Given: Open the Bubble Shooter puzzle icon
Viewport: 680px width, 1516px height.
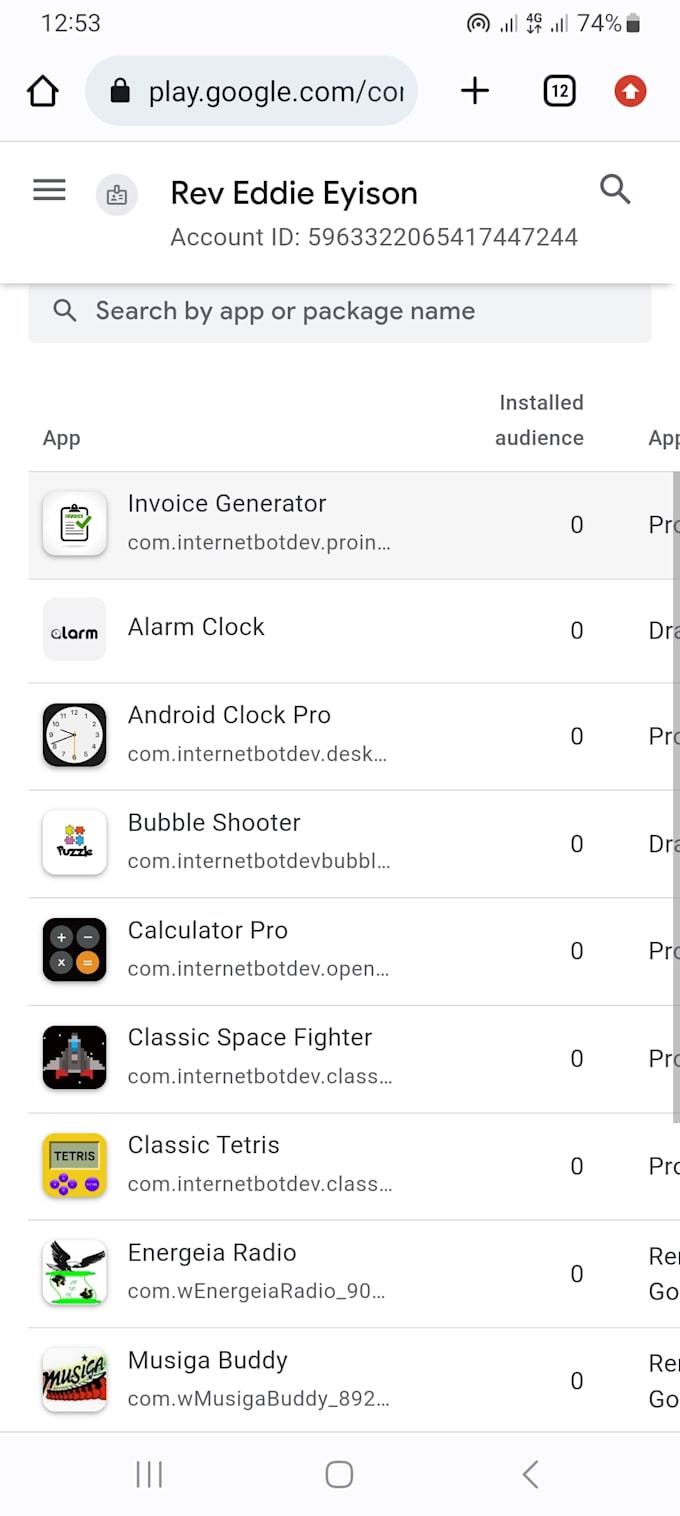Looking at the screenshot, I should click(x=74, y=844).
